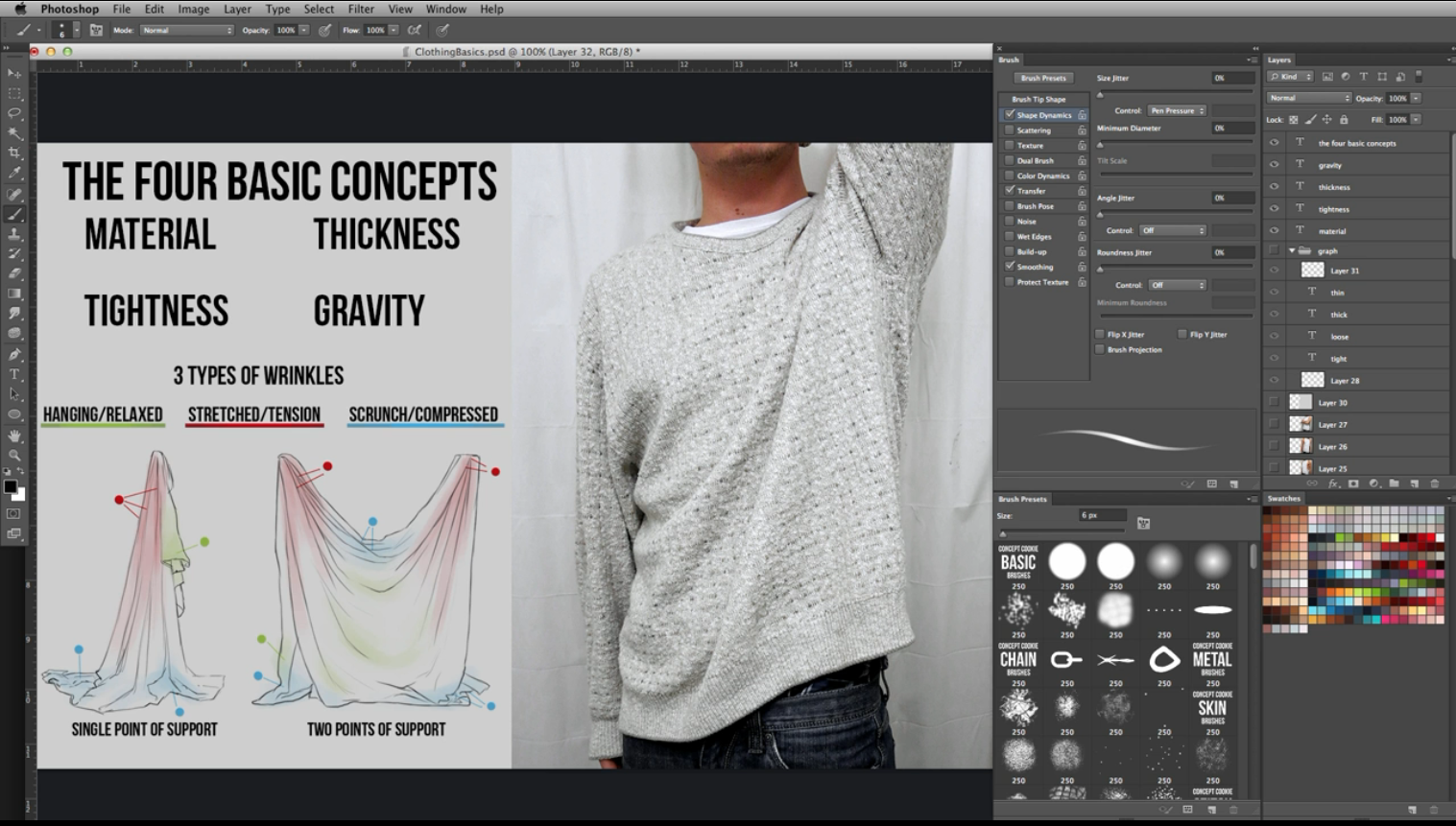Choose the Eyedropper tool
Image resolution: width=1456 pixels, height=826 pixels.
point(14,173)
